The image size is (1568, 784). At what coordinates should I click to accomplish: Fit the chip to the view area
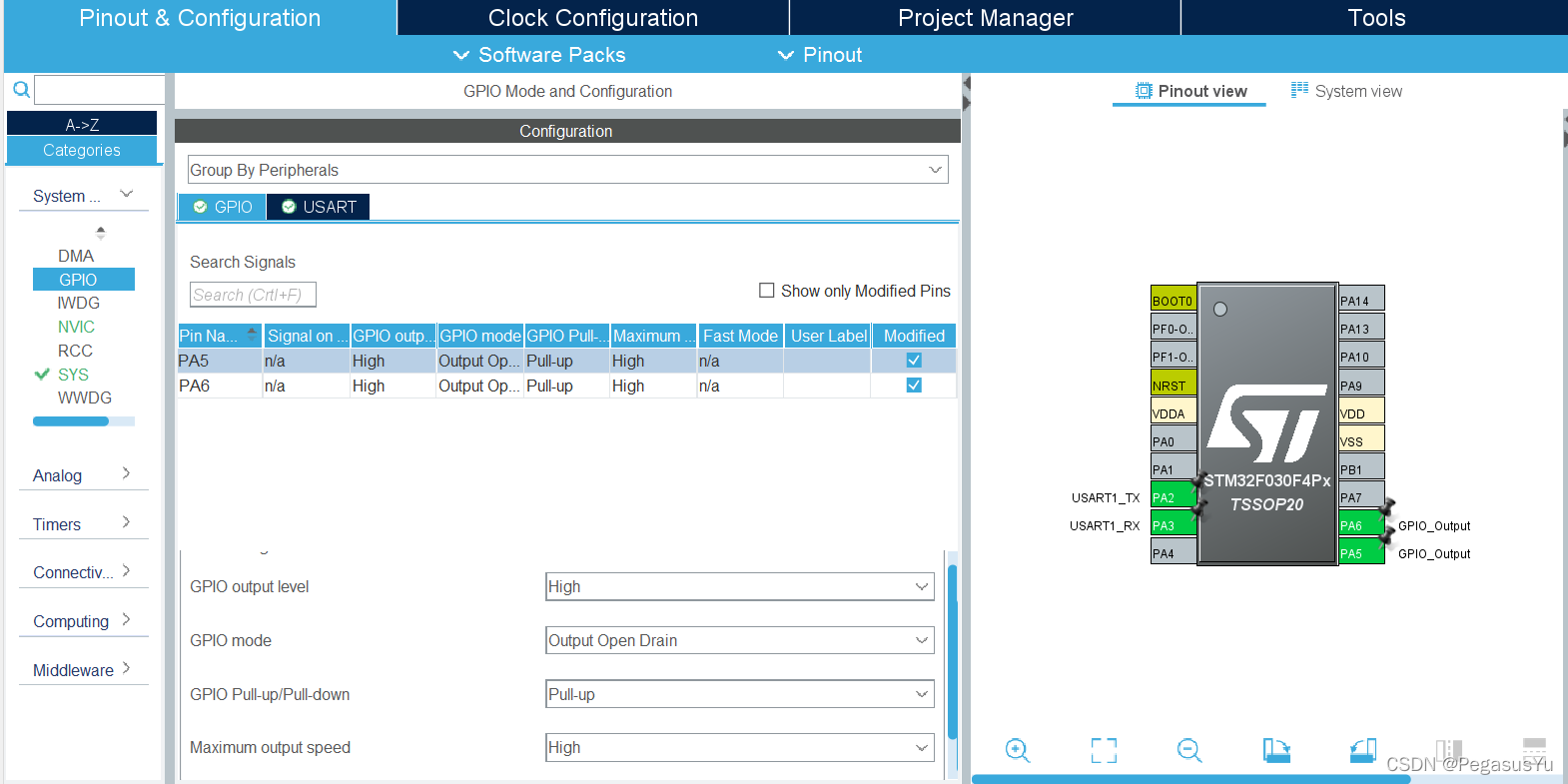click(1104, 750)
